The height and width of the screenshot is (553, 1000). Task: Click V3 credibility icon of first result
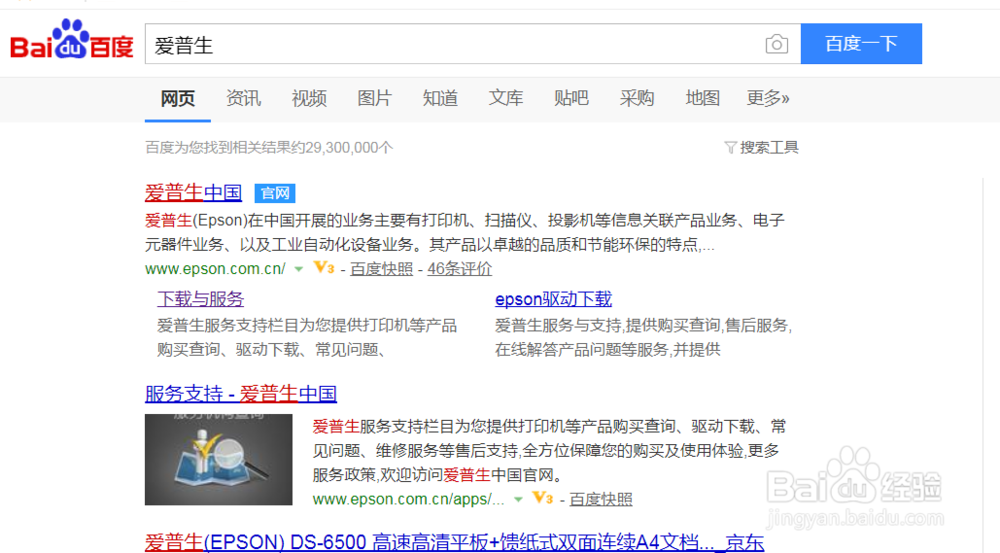pos(323,268)
